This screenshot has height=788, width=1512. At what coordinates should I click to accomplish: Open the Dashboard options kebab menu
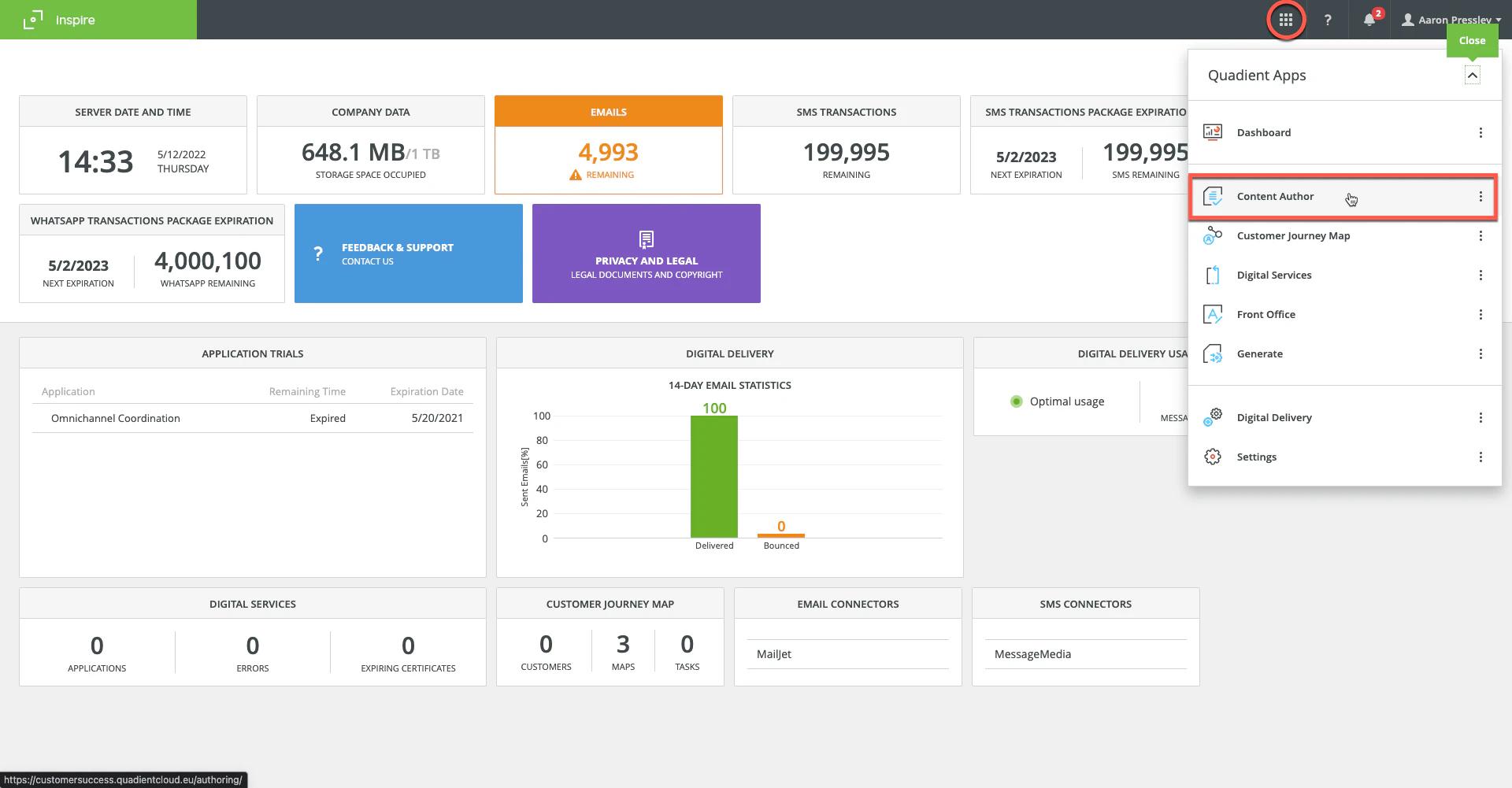tap(1481, 132)
